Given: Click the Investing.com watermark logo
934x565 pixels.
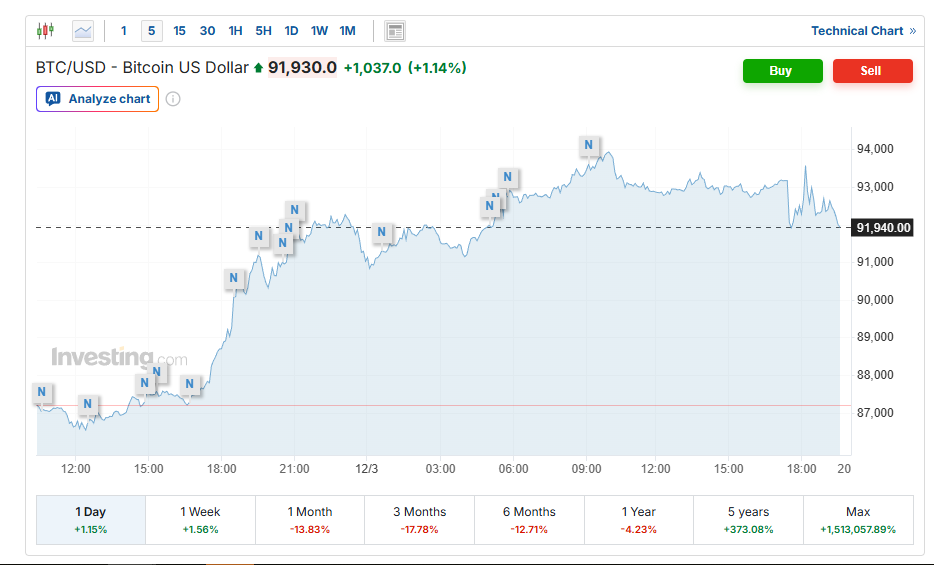Looking at the screenshot, I should [119, 357].
